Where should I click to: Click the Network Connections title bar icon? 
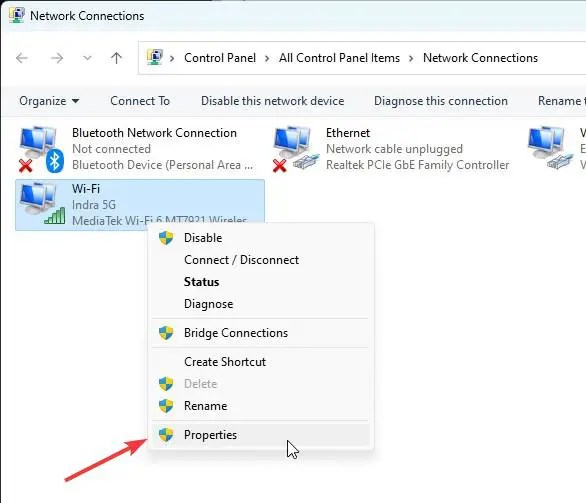pos(16,15)
